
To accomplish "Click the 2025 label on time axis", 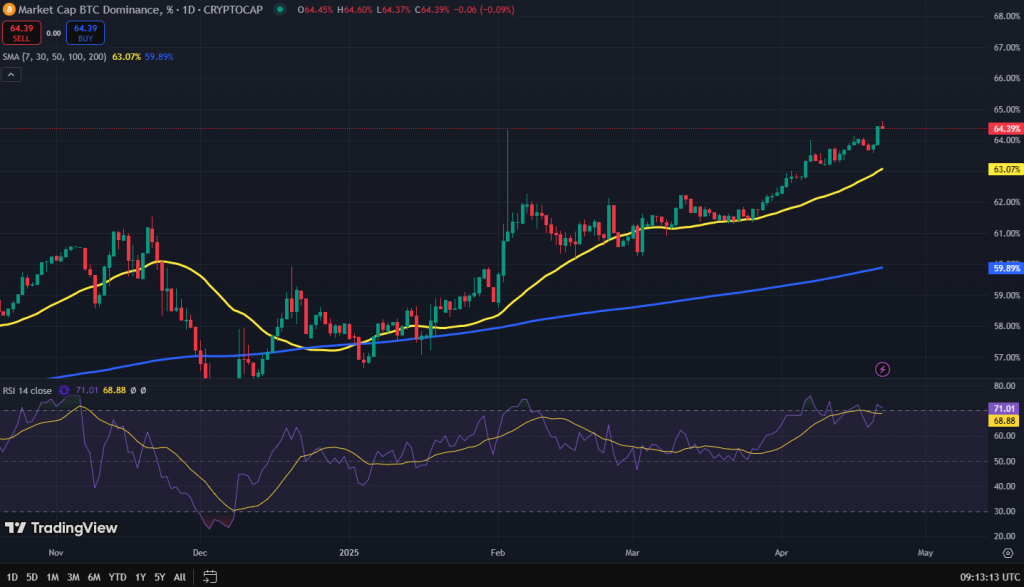I will coord(349,553).
